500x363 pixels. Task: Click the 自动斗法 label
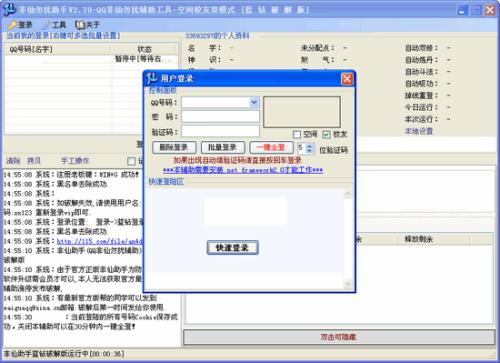(421, 72)
